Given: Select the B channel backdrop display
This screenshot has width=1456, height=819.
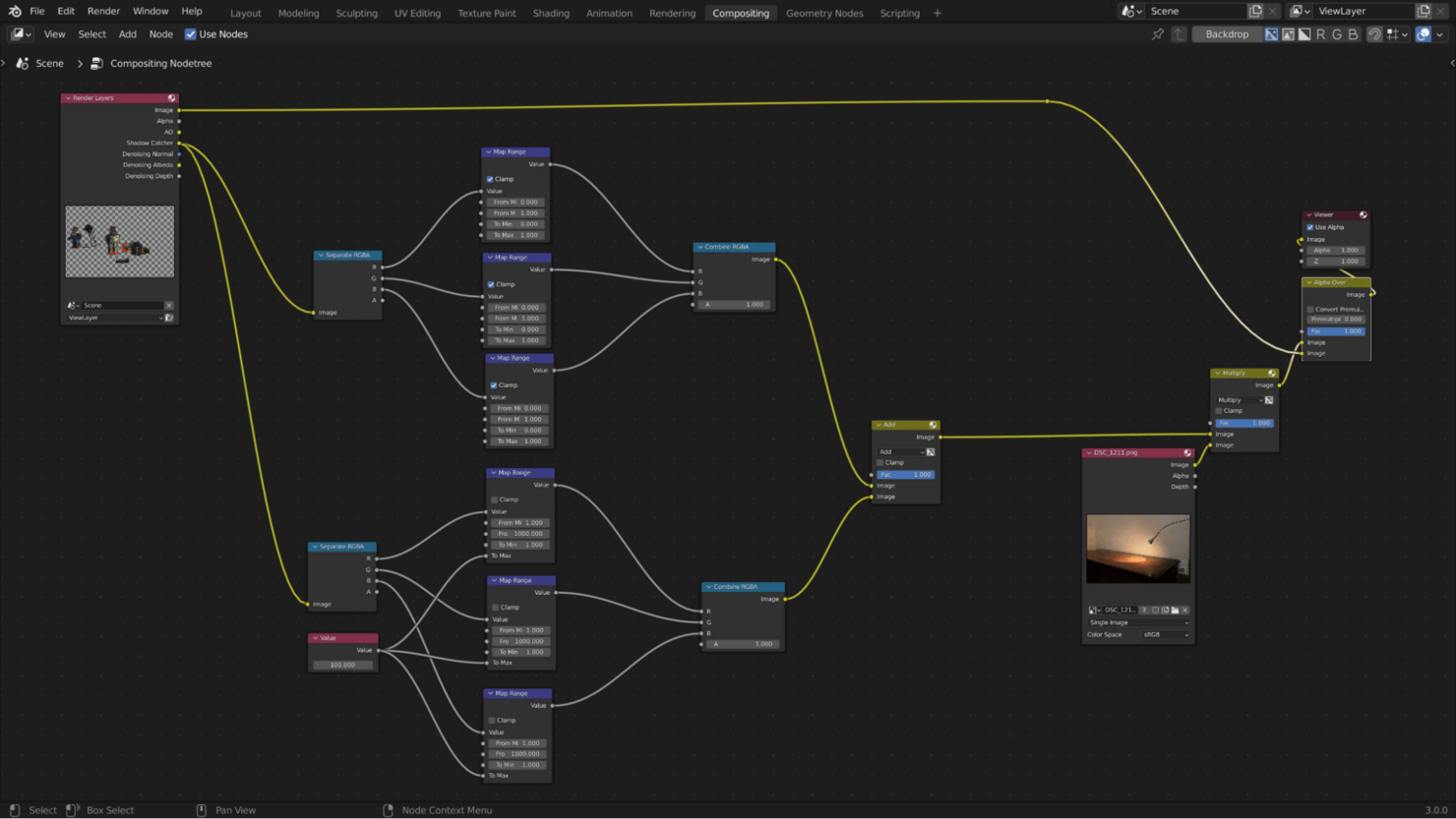Looking at the screenshot, I should (1353, 33).
